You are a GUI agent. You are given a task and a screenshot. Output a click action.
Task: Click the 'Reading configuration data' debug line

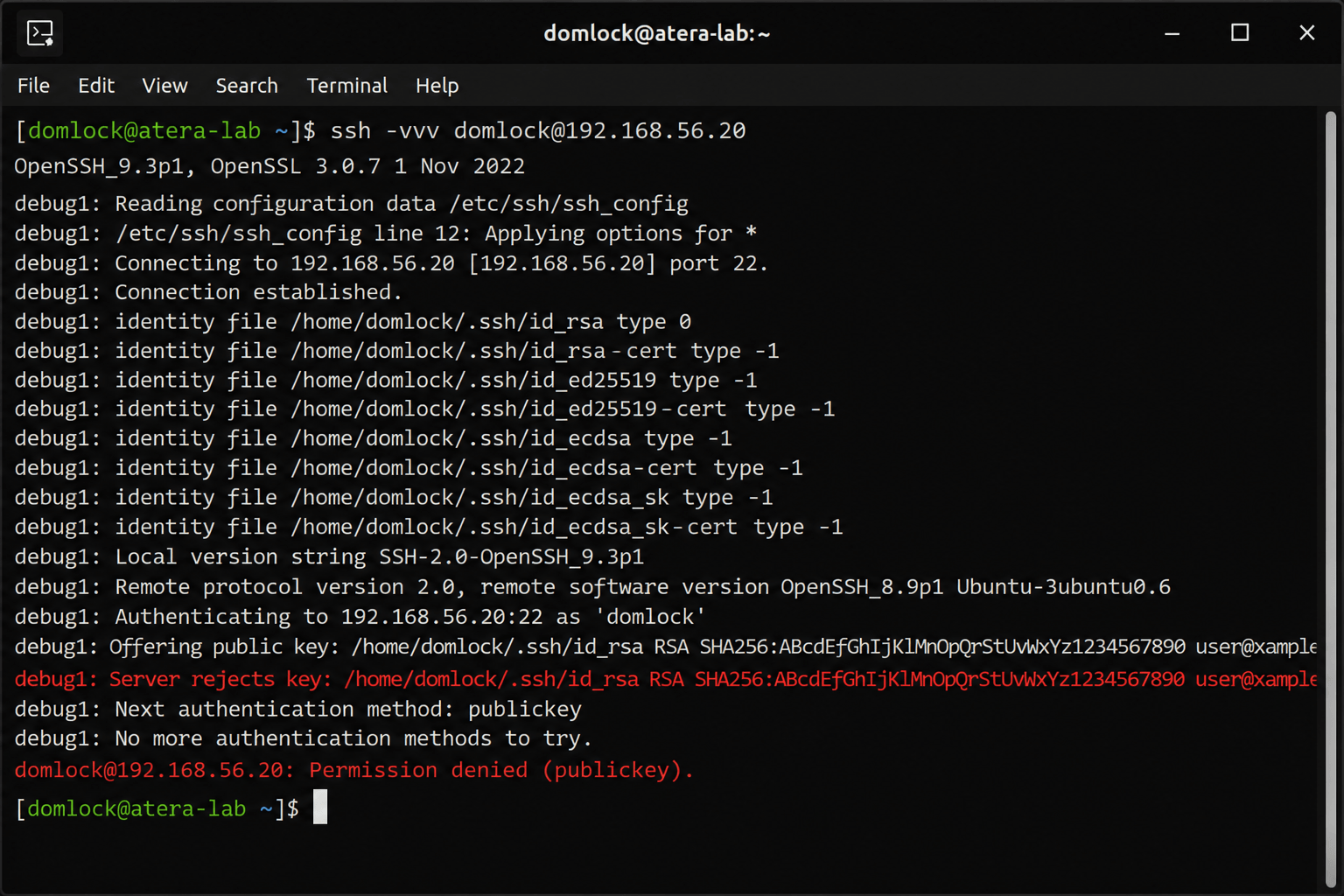(352, 204)
